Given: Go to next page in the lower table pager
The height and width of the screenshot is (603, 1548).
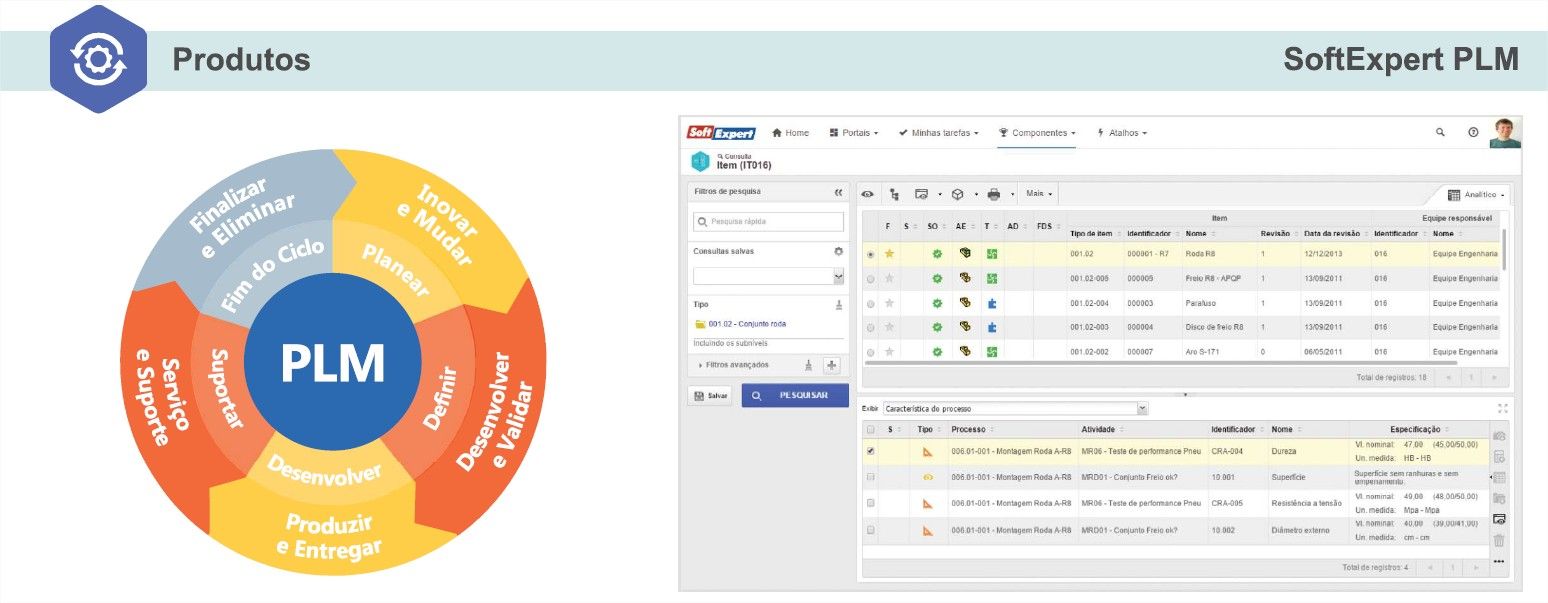Looking at the screenshot, I should (x=1476, y=568).
